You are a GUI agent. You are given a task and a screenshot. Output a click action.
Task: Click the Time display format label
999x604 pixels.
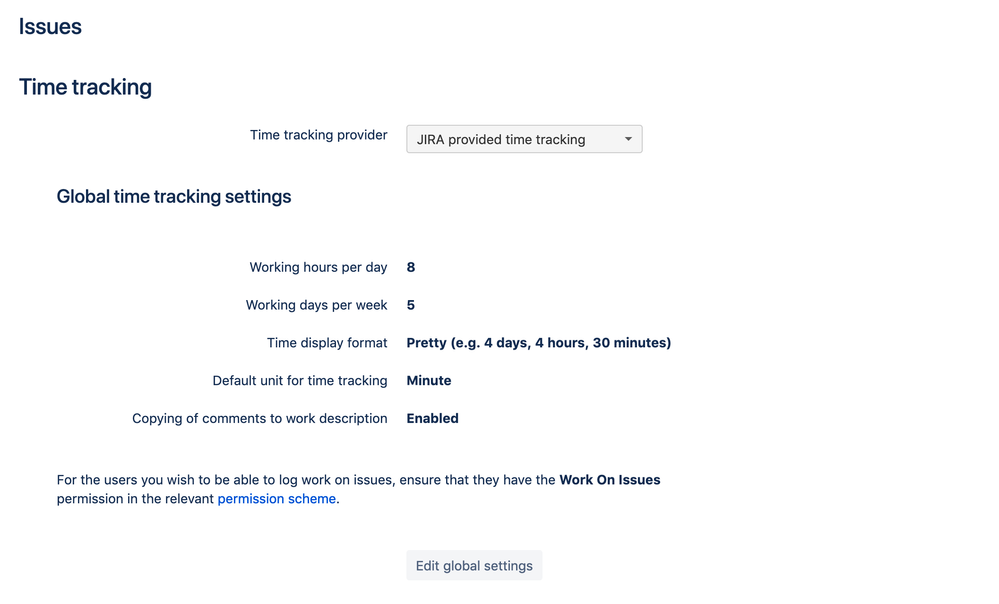point(327,343)
